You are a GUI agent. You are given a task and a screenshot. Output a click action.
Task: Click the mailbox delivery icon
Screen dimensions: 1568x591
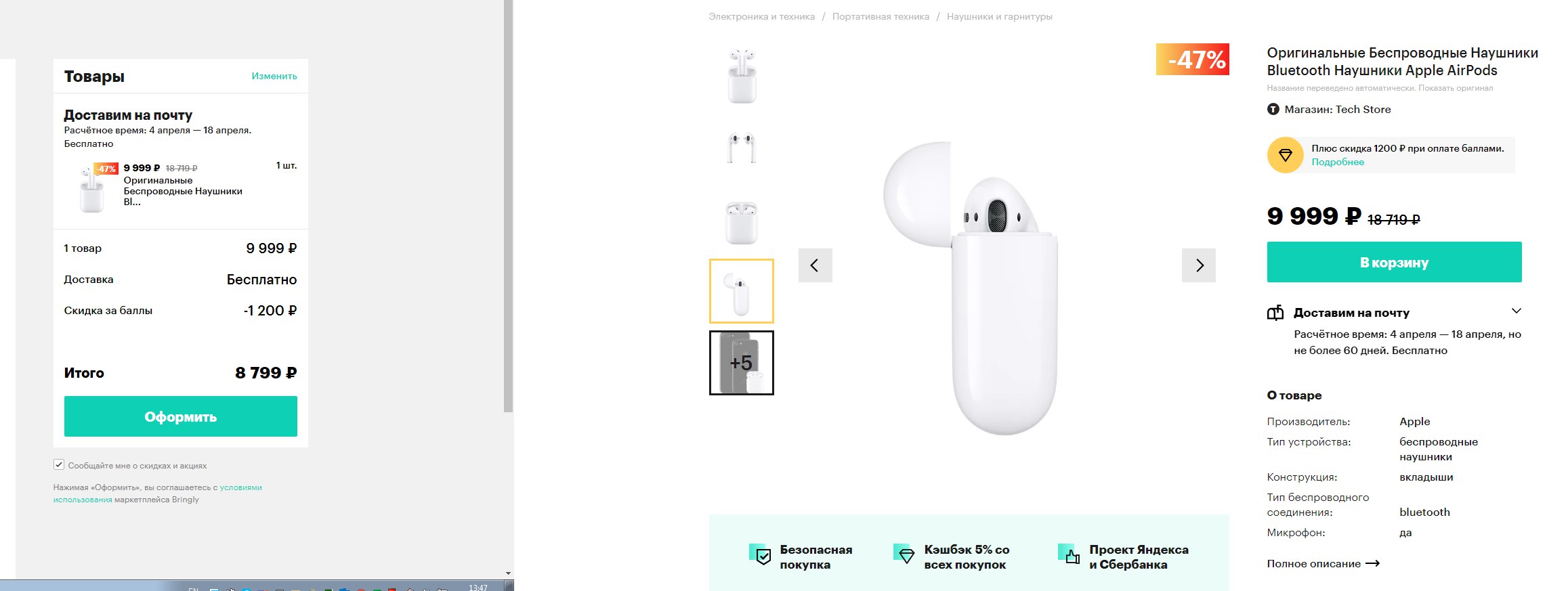(1275, 313)
